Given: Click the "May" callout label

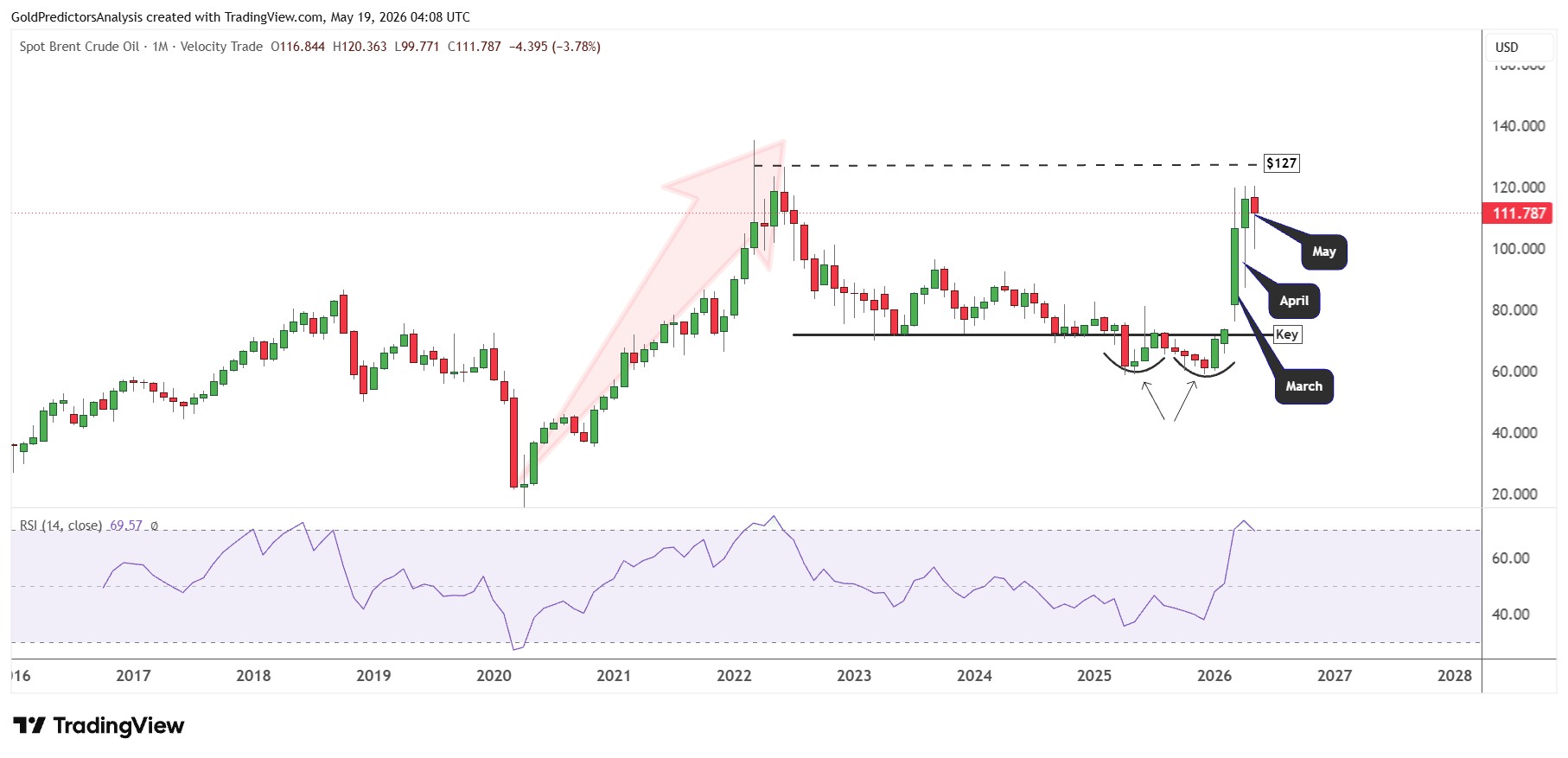Looking at the screenshot, I should [1324, 252].
